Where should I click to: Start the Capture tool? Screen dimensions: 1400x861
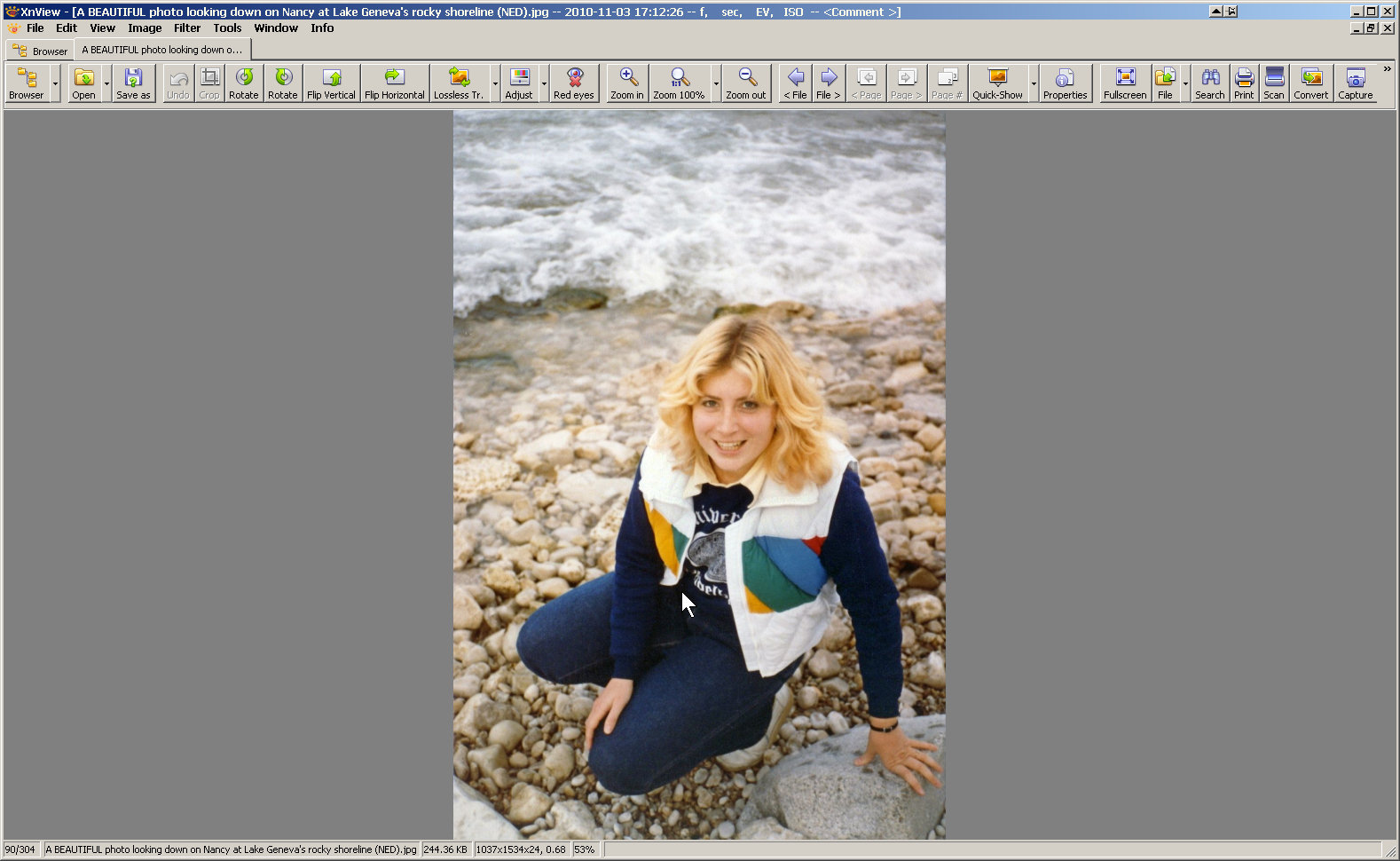pyautogui.click(x=1355, y=83)
